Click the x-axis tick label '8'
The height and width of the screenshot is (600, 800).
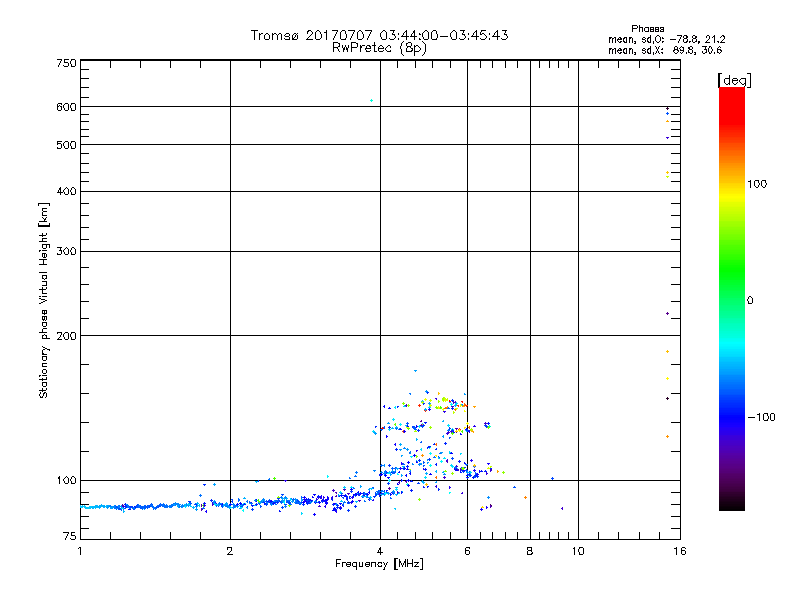click(530, 551)
